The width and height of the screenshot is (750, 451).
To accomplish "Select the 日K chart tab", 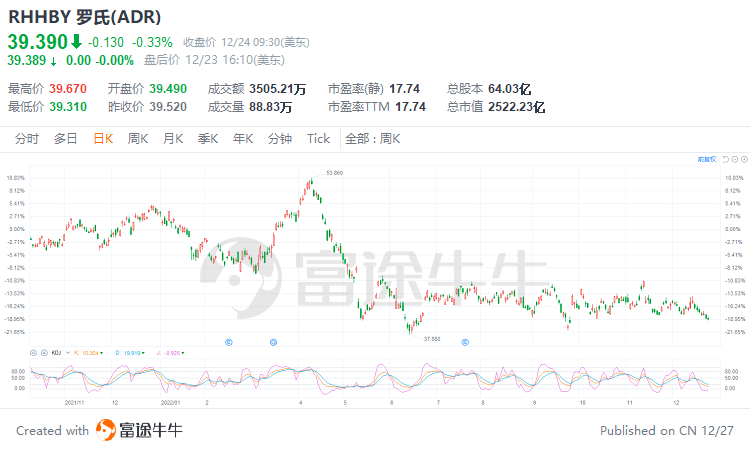I will point(103,139).
